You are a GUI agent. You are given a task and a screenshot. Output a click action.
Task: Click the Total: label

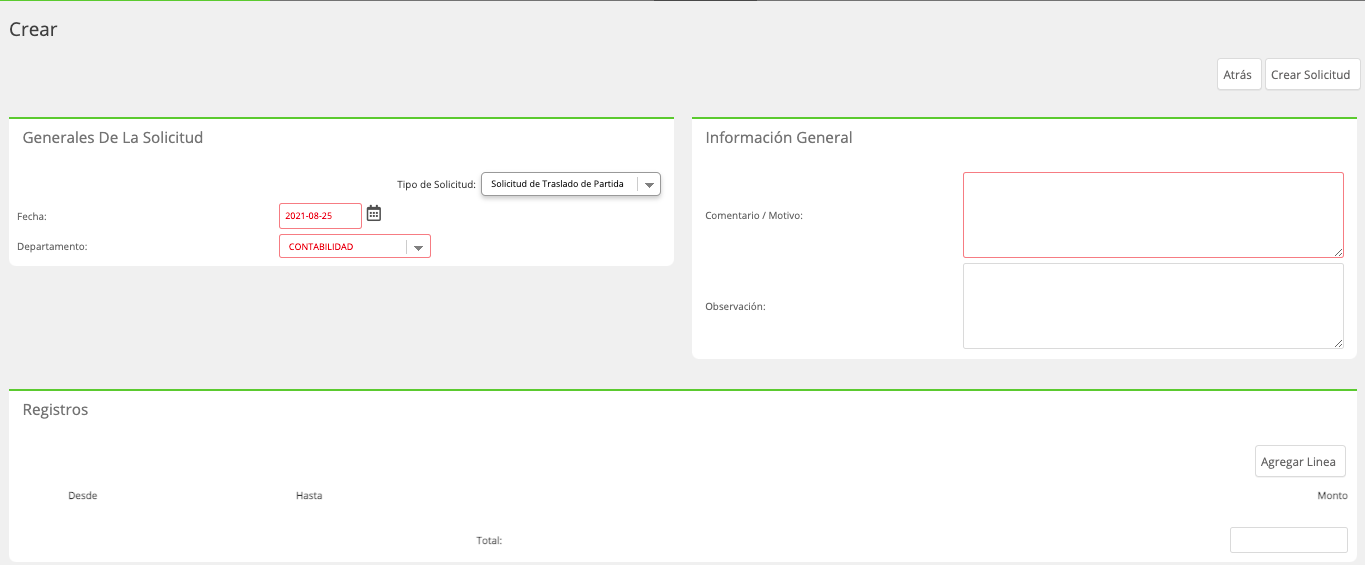pyautogui.click(x=489, y=541)
